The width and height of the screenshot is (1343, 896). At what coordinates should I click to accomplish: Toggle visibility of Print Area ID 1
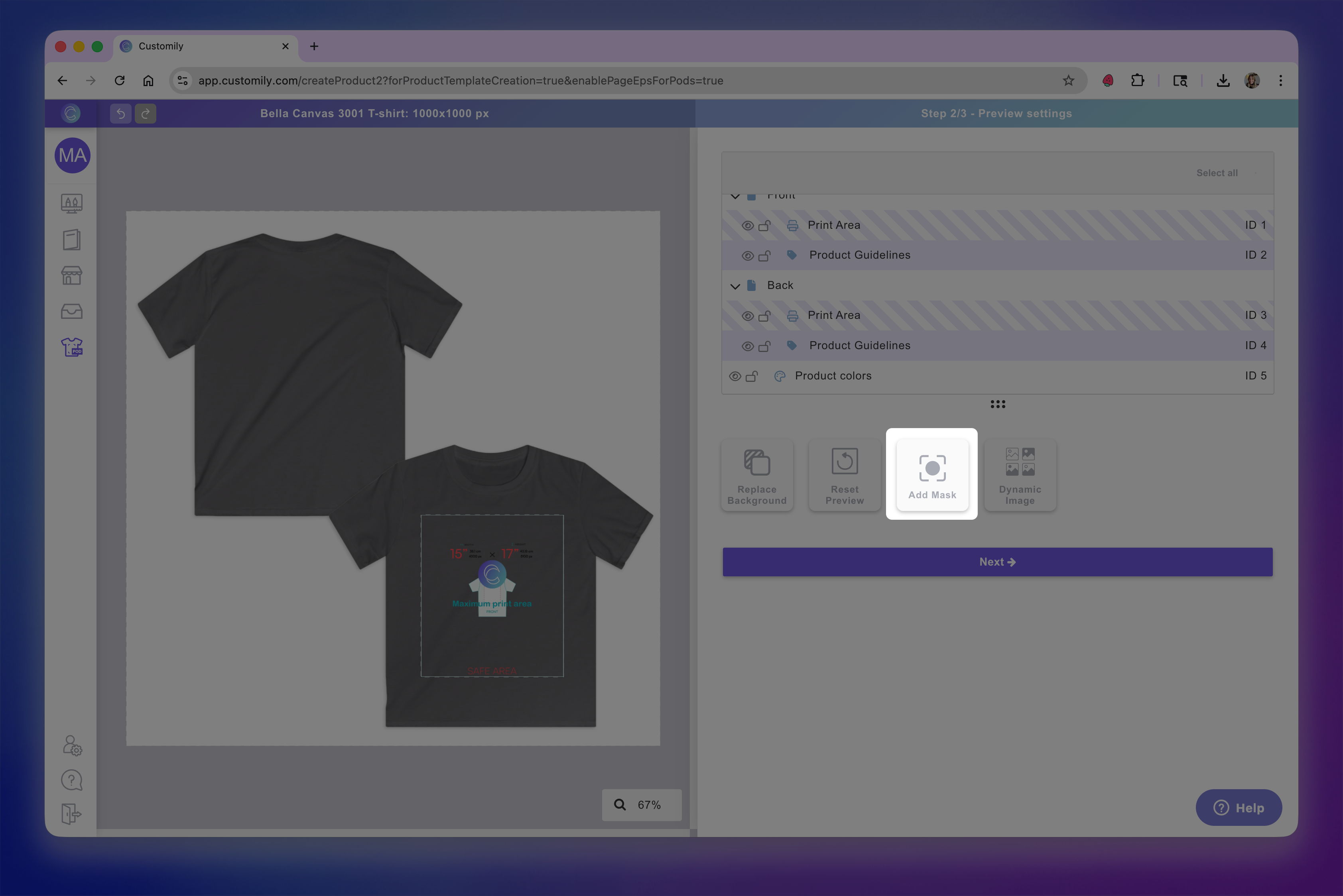click(x=747, y=226)
